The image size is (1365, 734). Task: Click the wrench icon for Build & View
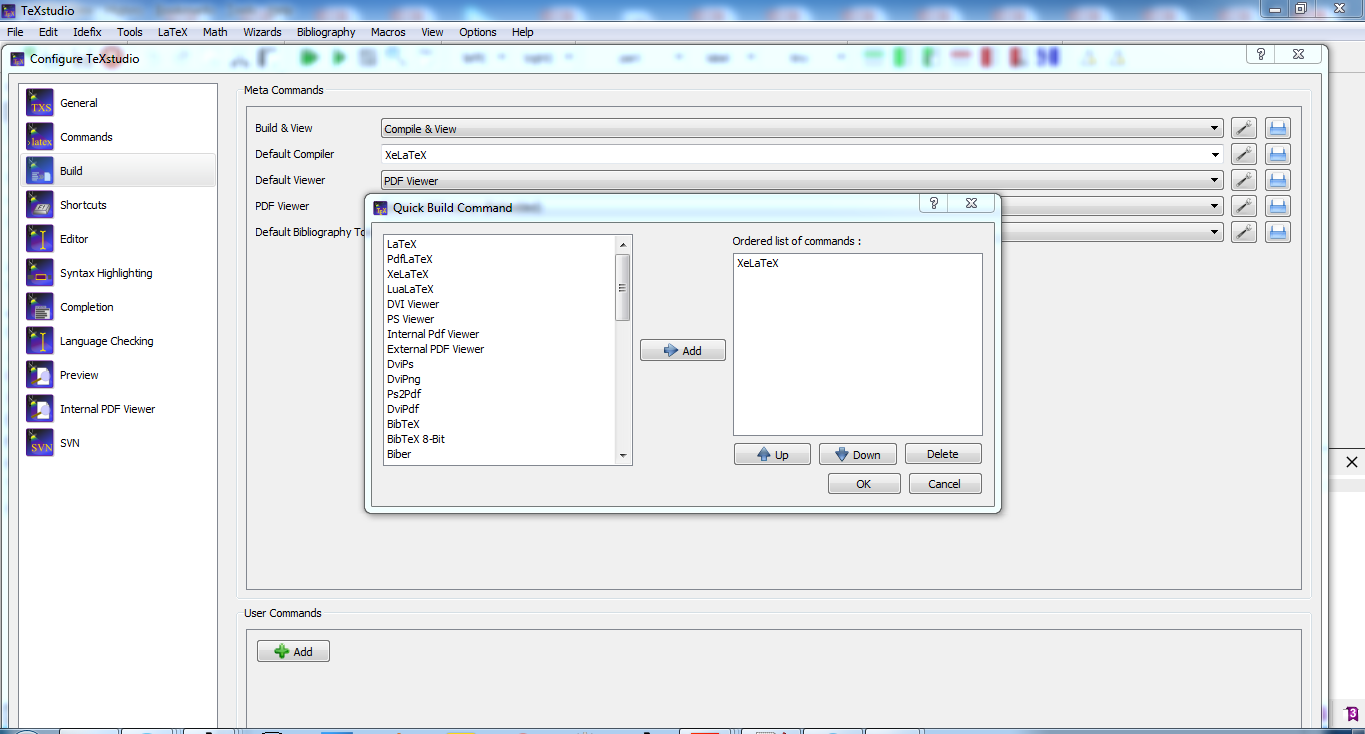pyautogui.click(x=1243, y=128)
